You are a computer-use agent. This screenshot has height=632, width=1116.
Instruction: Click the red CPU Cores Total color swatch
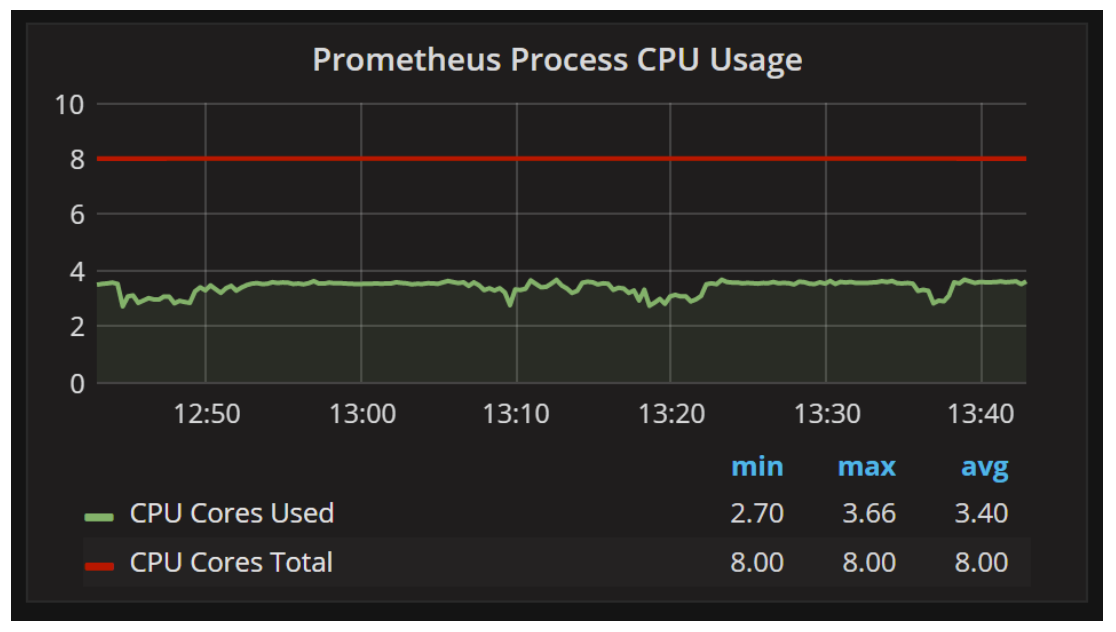(x=99, y=565)
